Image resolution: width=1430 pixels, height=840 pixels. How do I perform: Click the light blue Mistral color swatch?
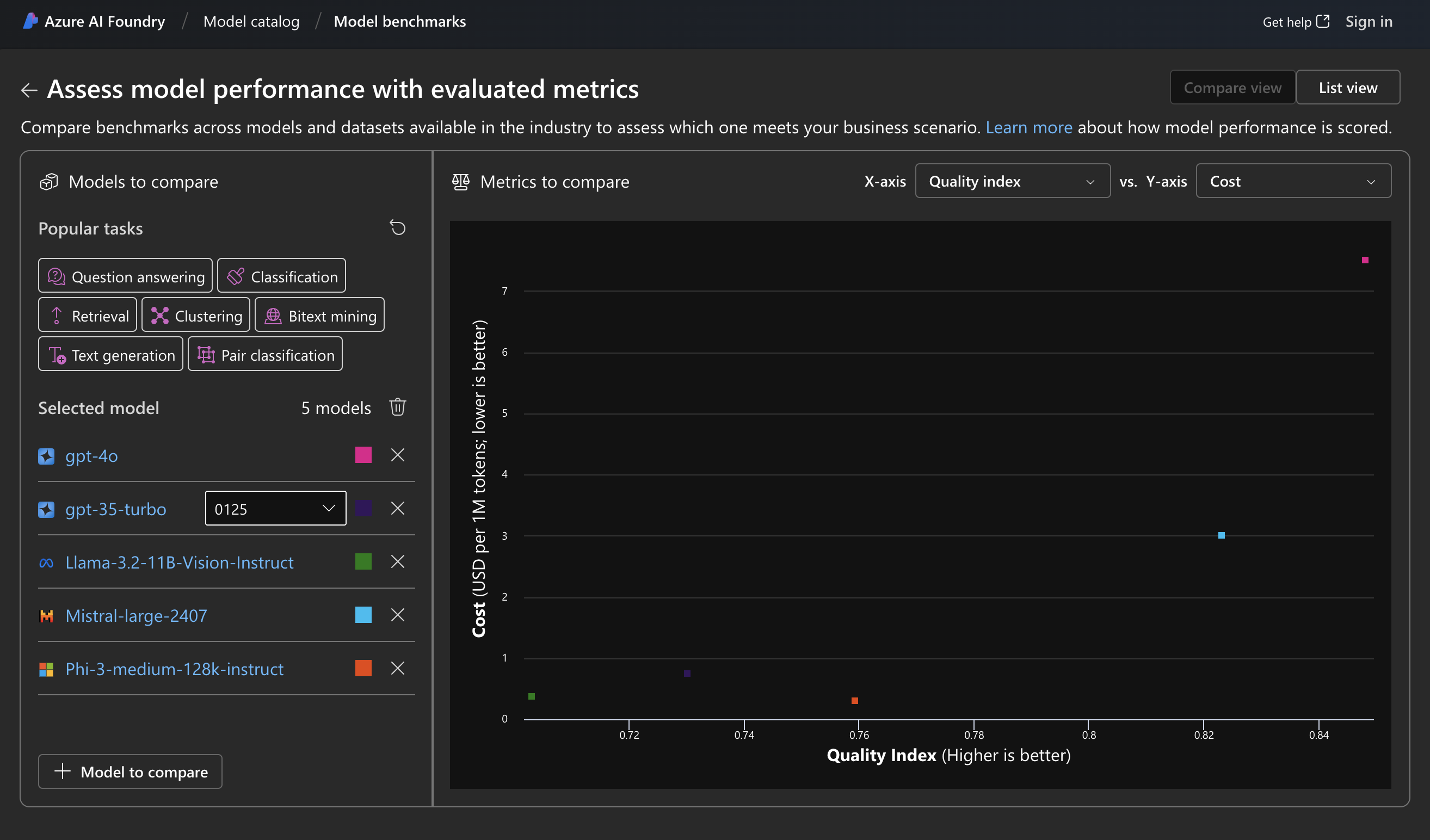pyautogui.click(x=363, y=615)
